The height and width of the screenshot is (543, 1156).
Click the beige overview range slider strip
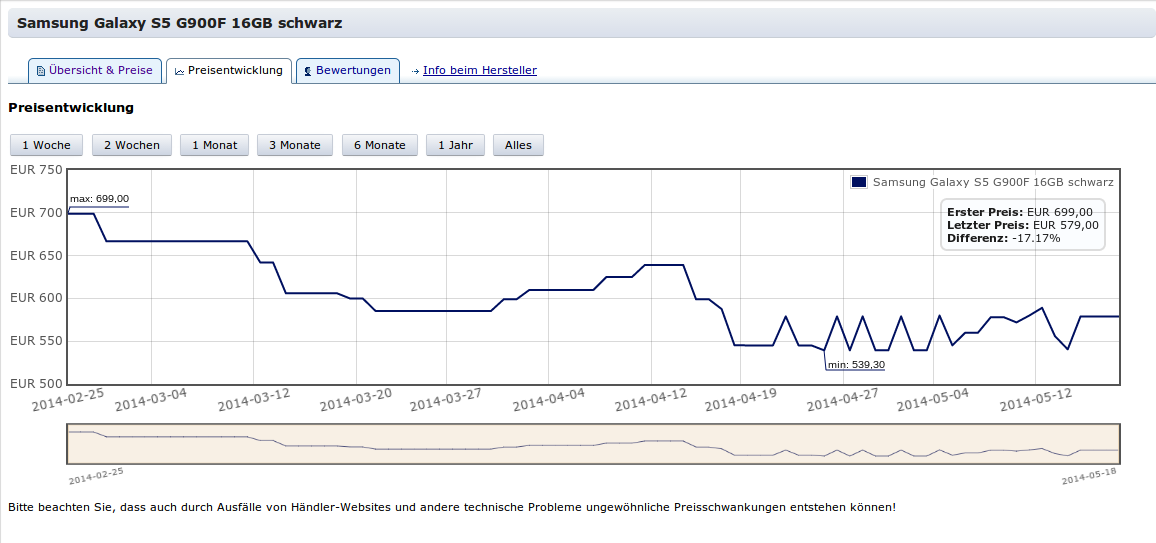(x=592, y=444)
